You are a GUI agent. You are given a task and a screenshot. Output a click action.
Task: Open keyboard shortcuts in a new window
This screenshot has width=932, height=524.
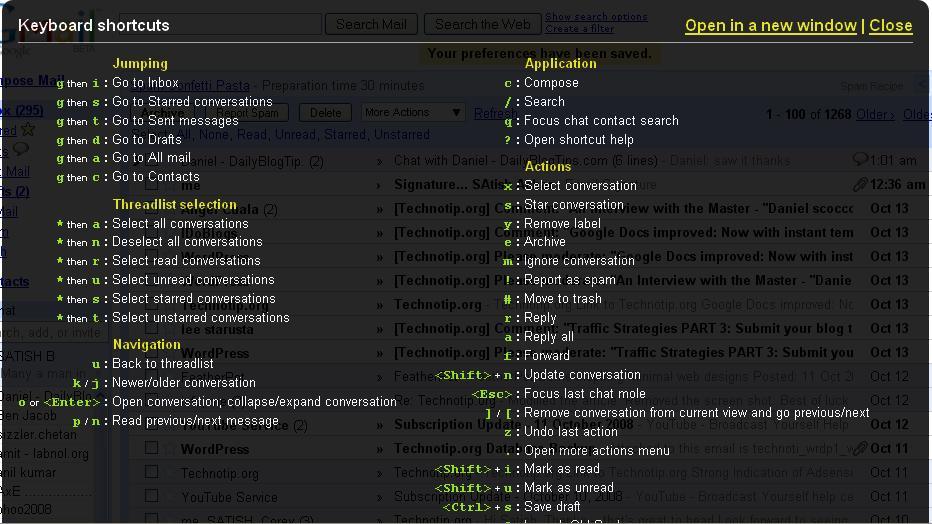click(770, 26)
